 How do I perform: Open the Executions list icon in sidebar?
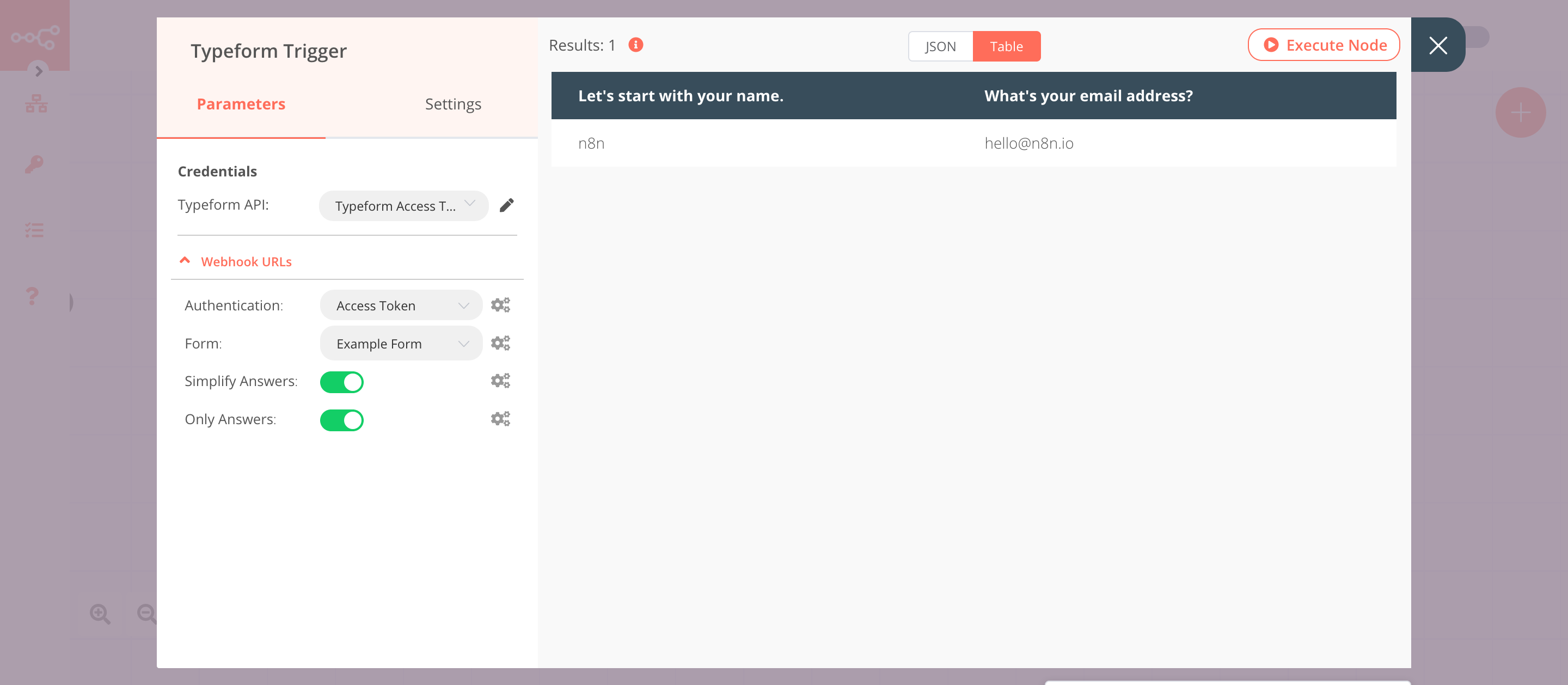(x=35, y=230)
